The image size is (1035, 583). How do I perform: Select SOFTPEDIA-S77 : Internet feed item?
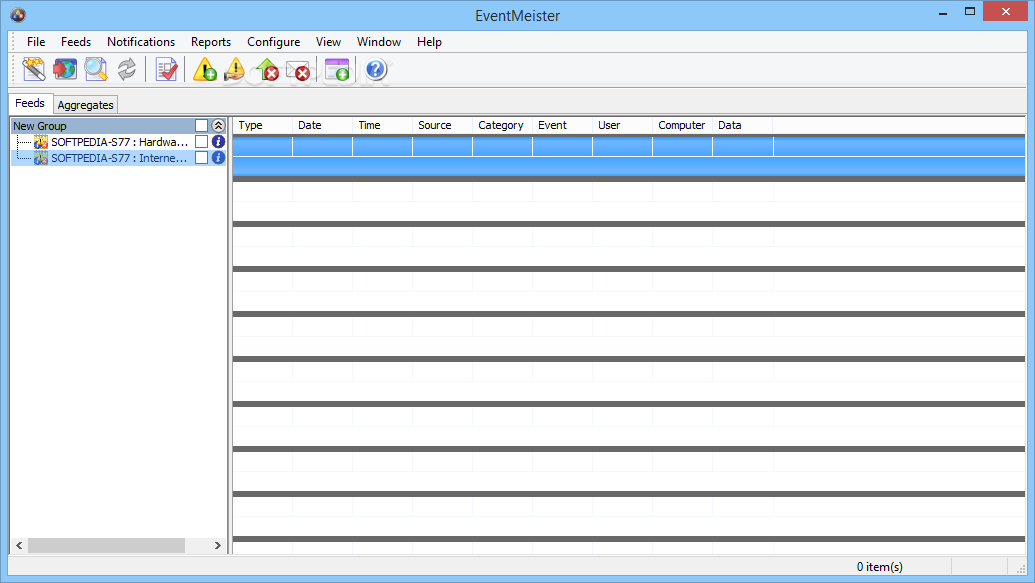119,158
